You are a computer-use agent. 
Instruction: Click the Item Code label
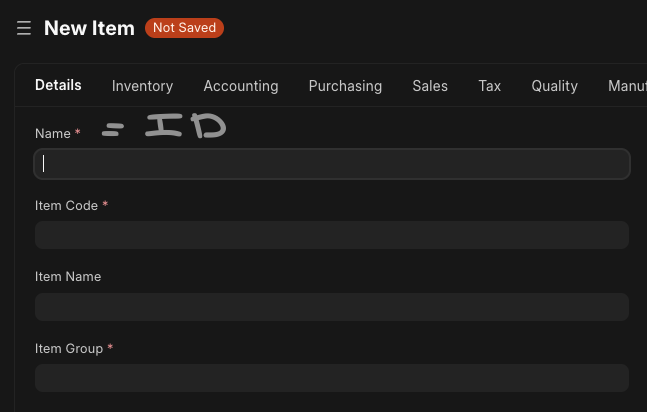(x=66, y=205)
